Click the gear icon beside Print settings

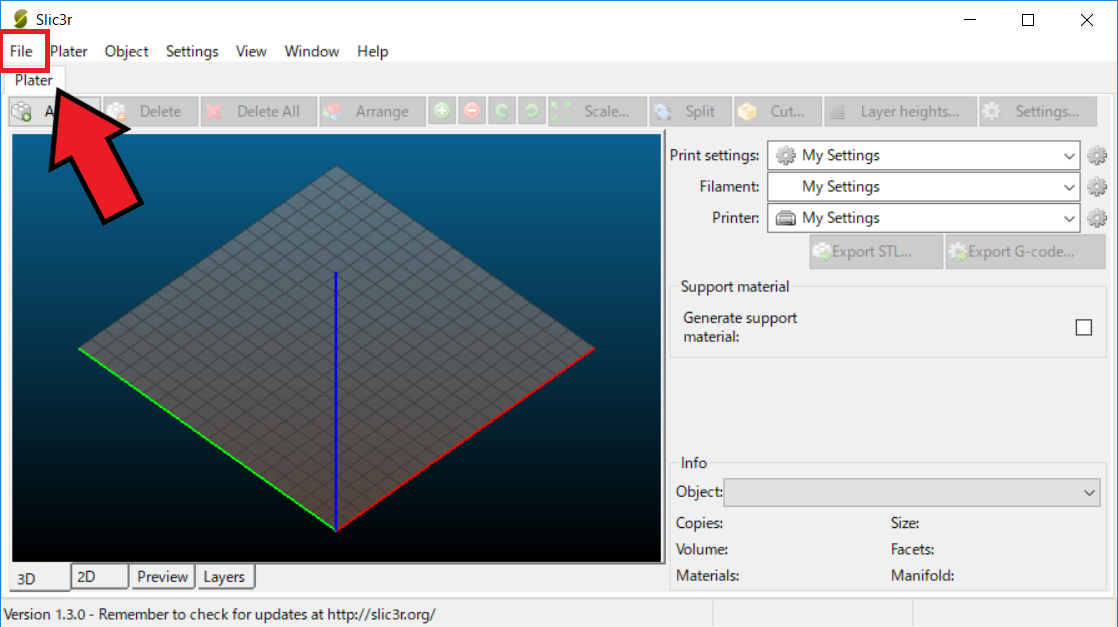tap(1097, 156)
